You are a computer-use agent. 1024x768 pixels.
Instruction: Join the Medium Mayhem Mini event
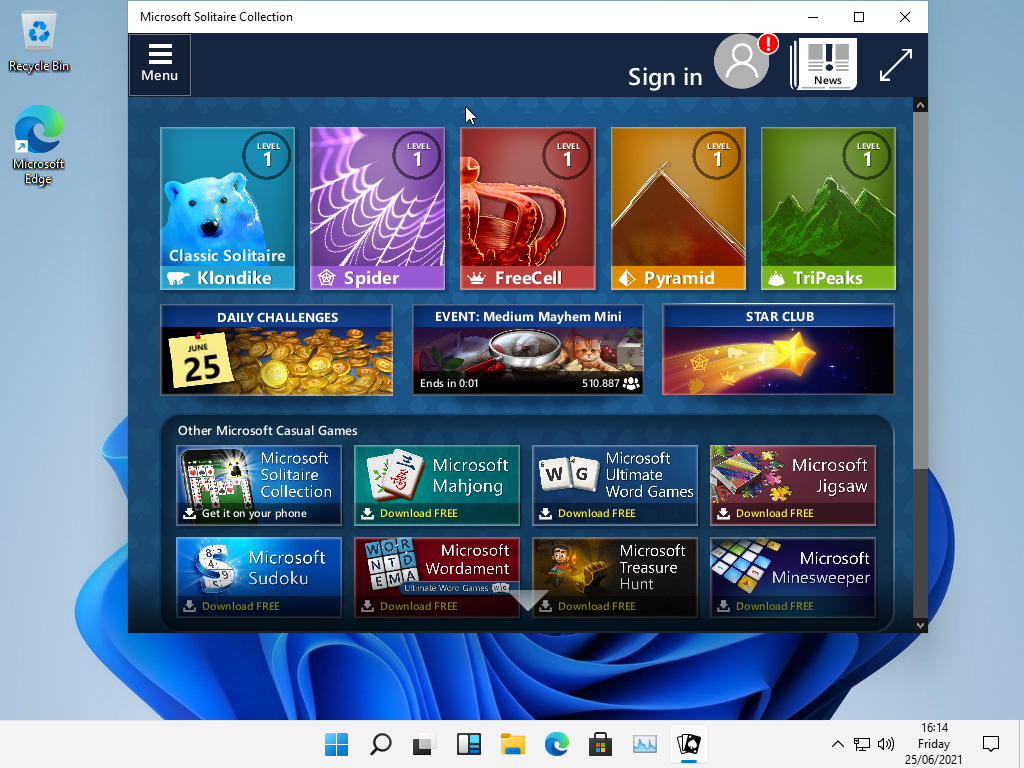(527, 350)
